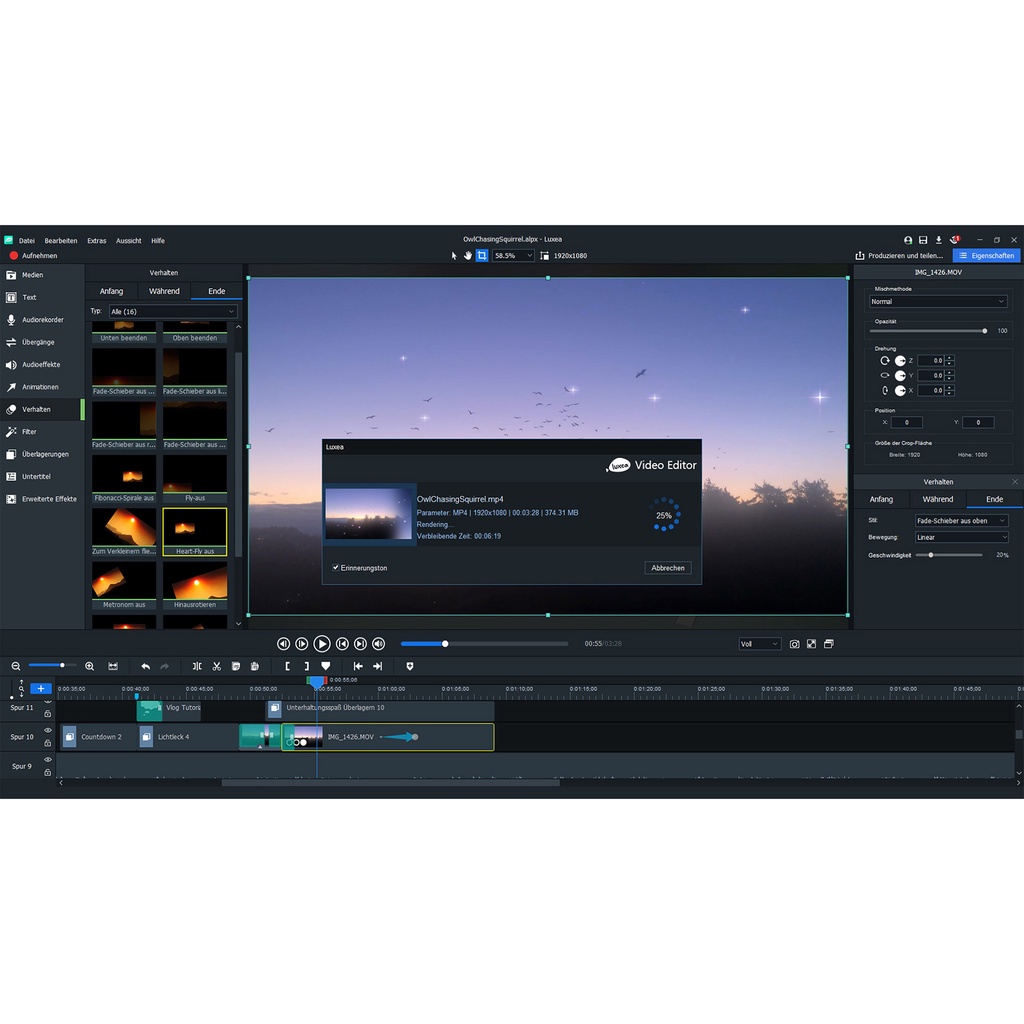Open the Mischmethode dropdown set to Normal
Viewport: 1024px width, 1024px height.
[x=938, y=302]
